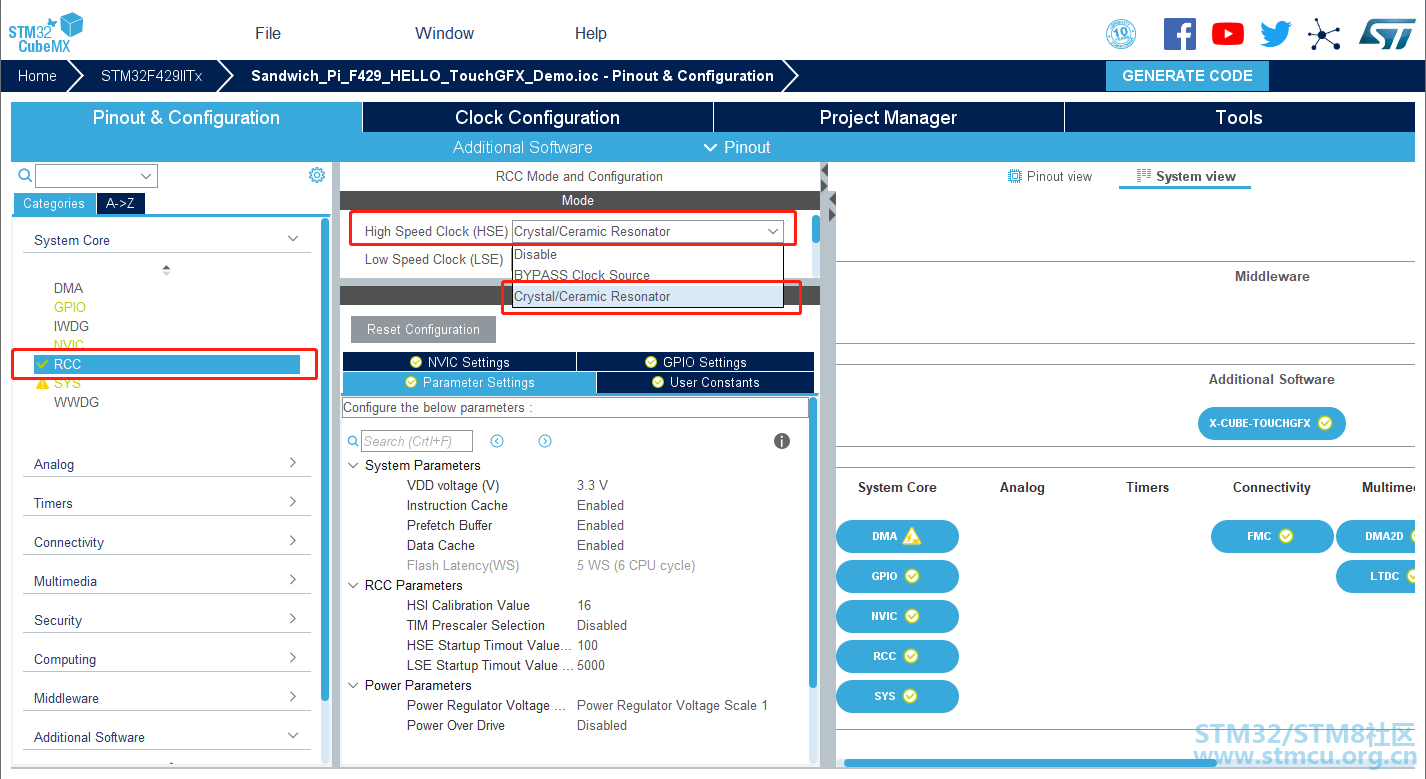This screenshot has height=779, width=1426.
Task: Collapse the System Parameters group
Action: tap(353, 465)
